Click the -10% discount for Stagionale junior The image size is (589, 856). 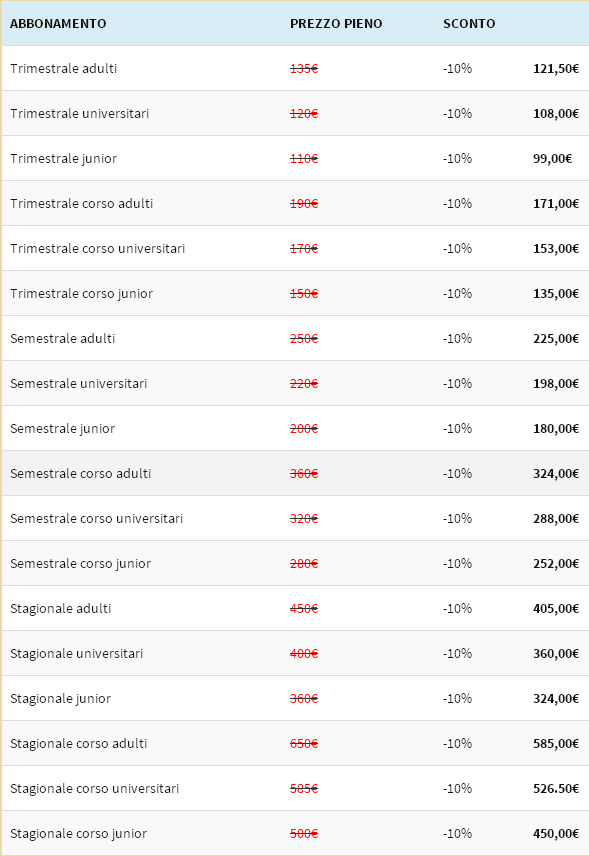pyautogui.click(x=457, y=699)
